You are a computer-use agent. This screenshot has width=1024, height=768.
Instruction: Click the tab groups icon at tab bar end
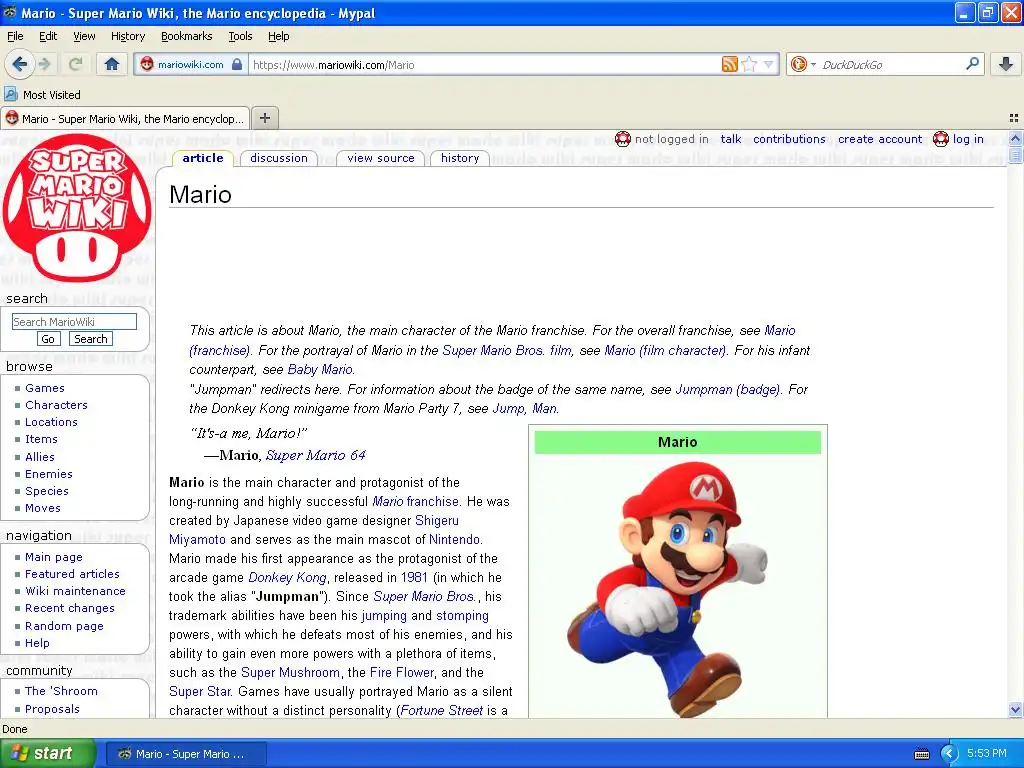[1014, 118]
